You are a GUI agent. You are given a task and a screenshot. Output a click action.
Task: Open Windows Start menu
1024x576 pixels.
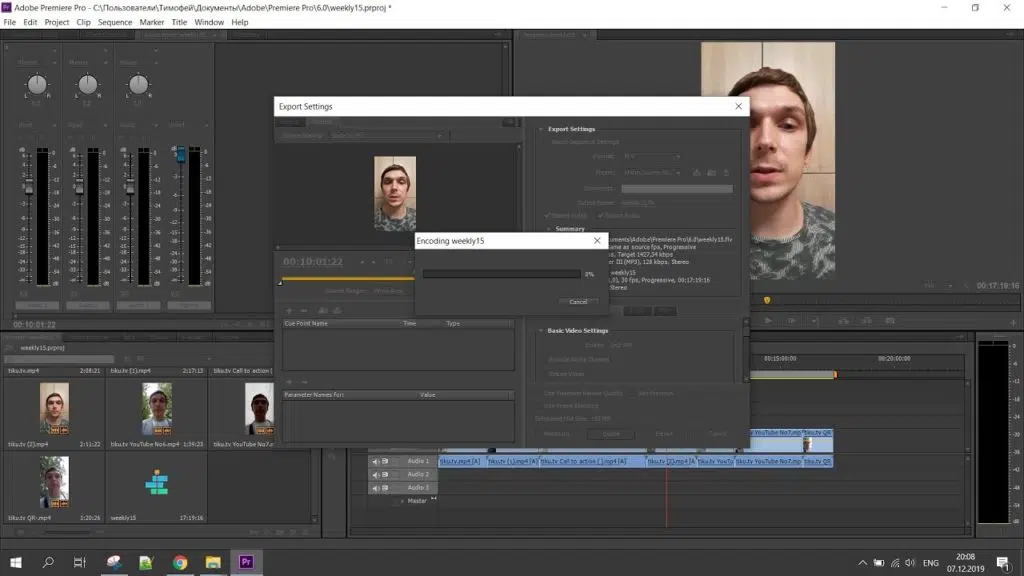(x=16, y=562)
